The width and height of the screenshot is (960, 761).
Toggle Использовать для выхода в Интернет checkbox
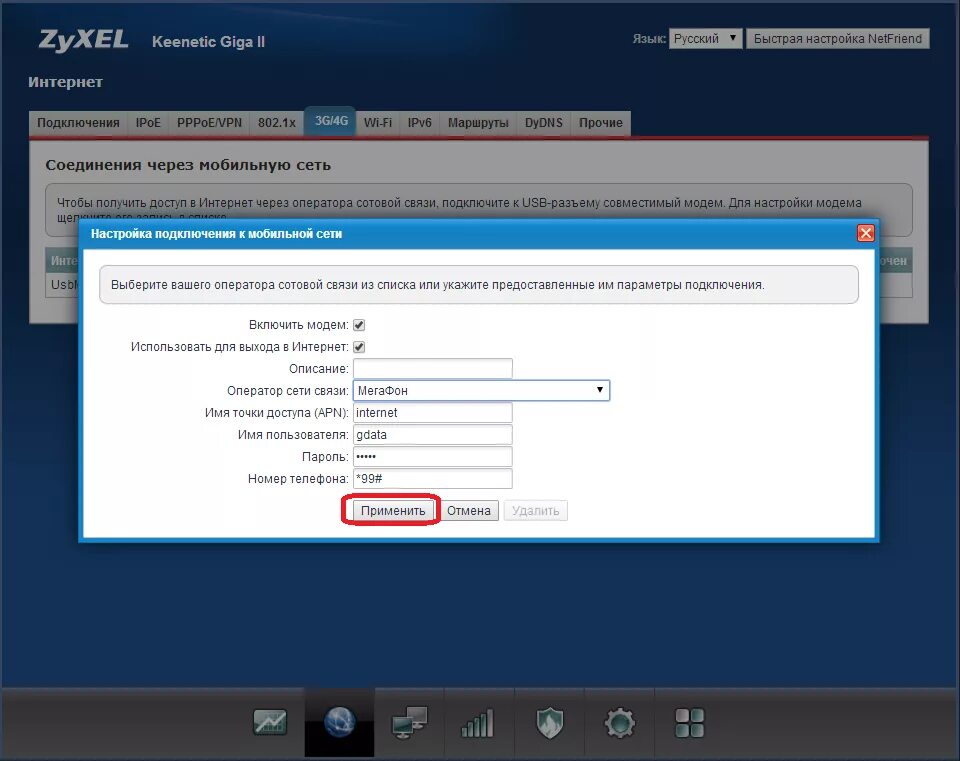click(359, 347)
